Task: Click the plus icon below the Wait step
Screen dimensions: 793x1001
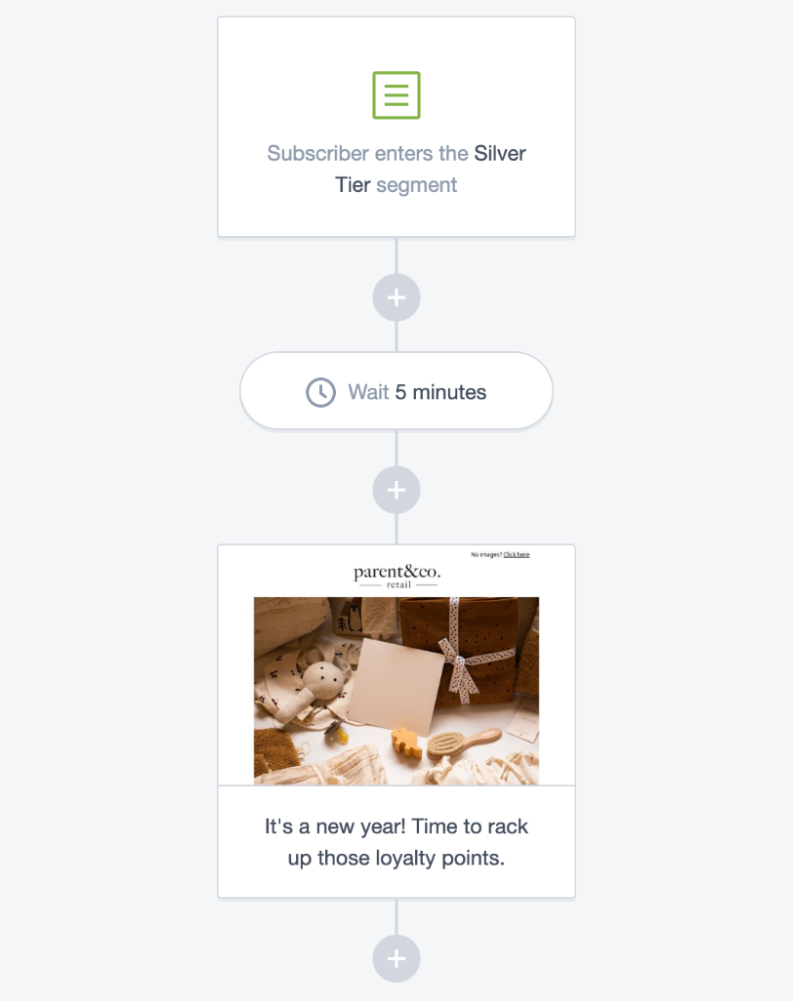Action: click(396, 489)
